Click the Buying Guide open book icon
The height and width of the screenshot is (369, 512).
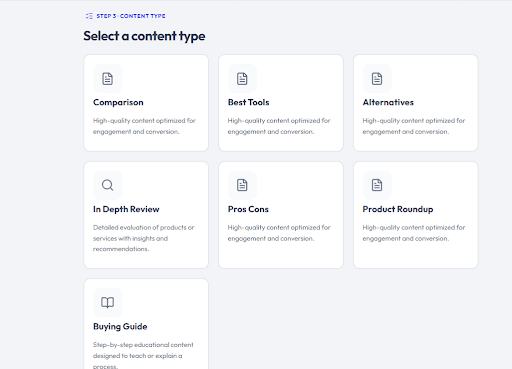pyautogui.click(x=107, y=302)
